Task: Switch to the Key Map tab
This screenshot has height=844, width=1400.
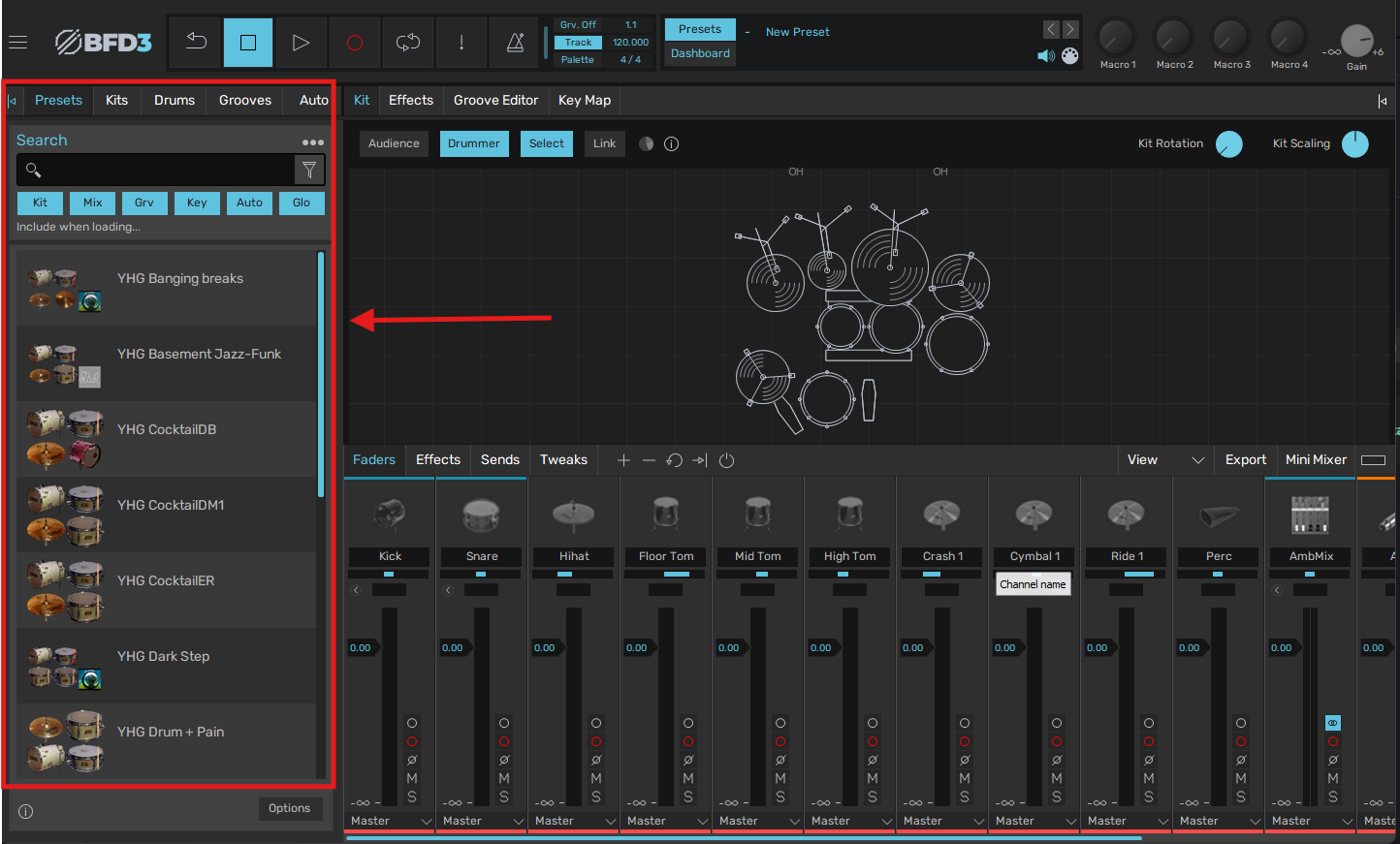Action: click(585, 100)
